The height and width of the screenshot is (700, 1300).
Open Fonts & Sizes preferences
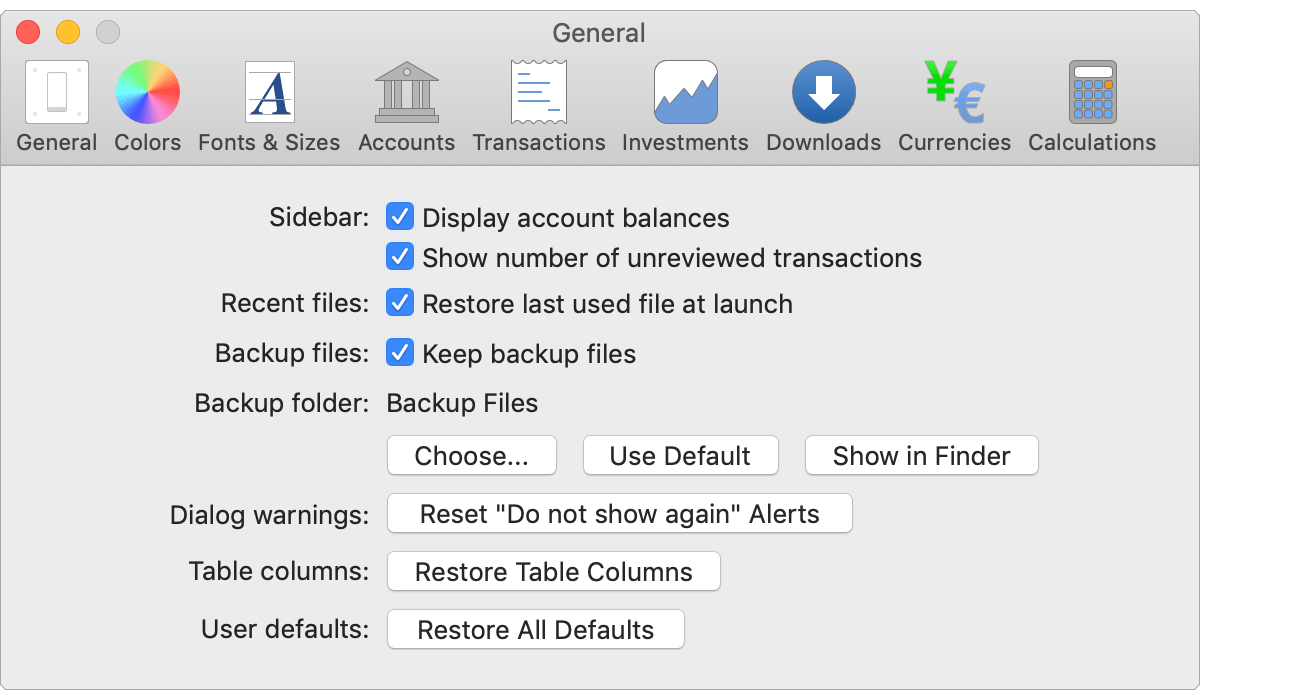tap(269, 93)
